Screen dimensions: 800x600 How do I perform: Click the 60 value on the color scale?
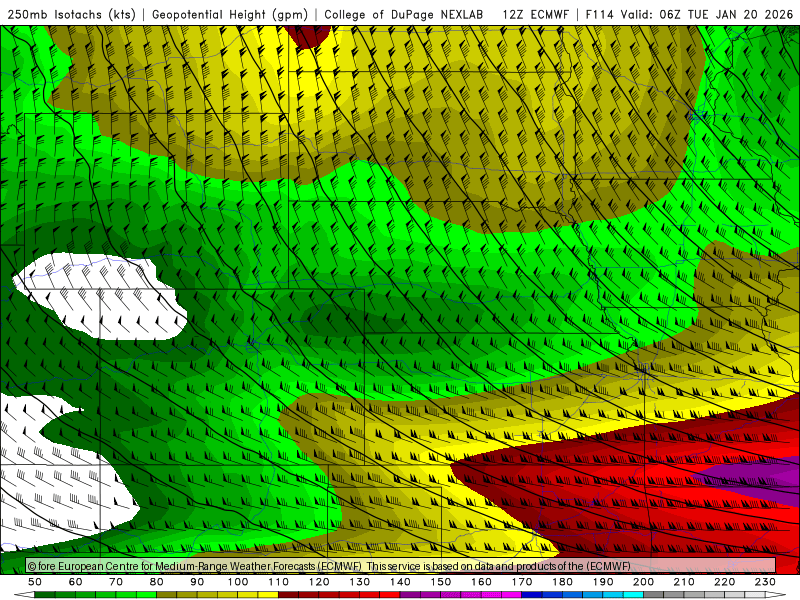(x=76, y=582)
